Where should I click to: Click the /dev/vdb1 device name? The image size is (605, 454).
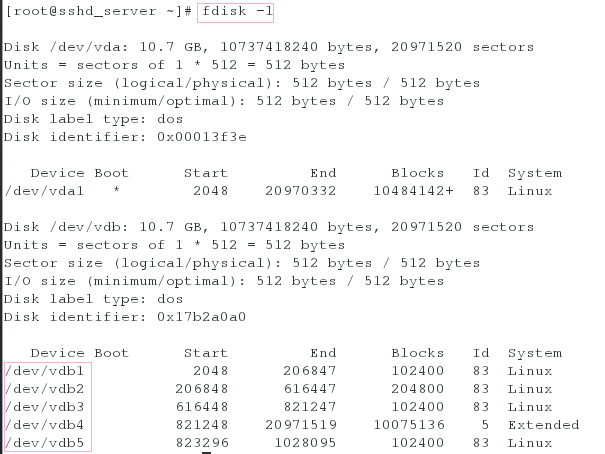pyautogui.click(x=44, y=371)
